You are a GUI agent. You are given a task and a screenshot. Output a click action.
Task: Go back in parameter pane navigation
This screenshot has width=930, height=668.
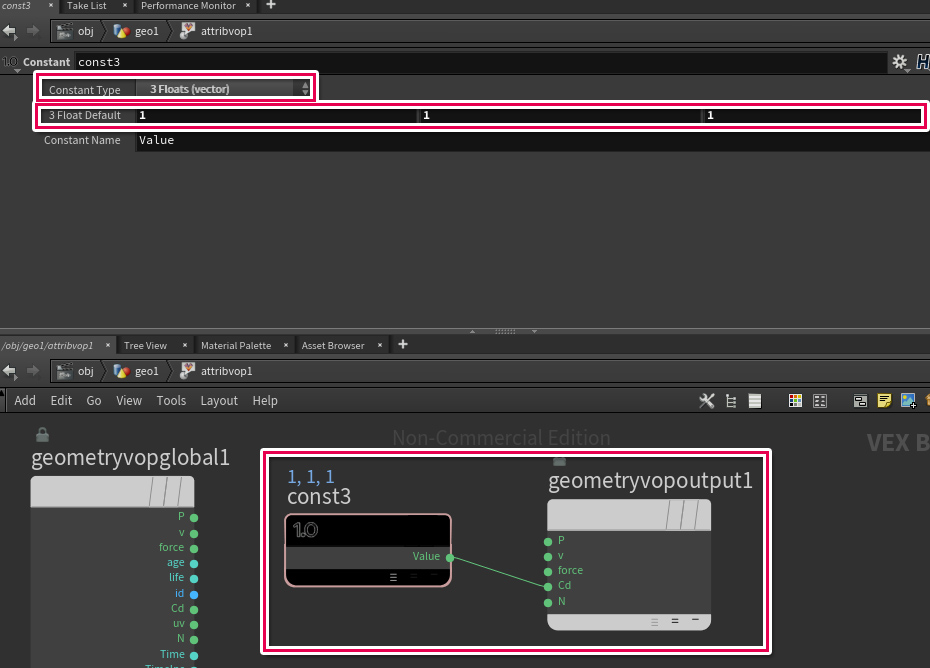[9, 31]
